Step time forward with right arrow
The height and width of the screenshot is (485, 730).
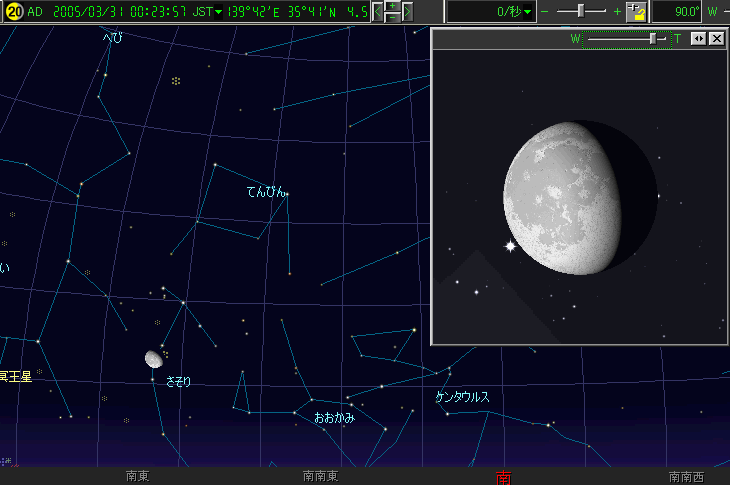[x=407, y=12]
